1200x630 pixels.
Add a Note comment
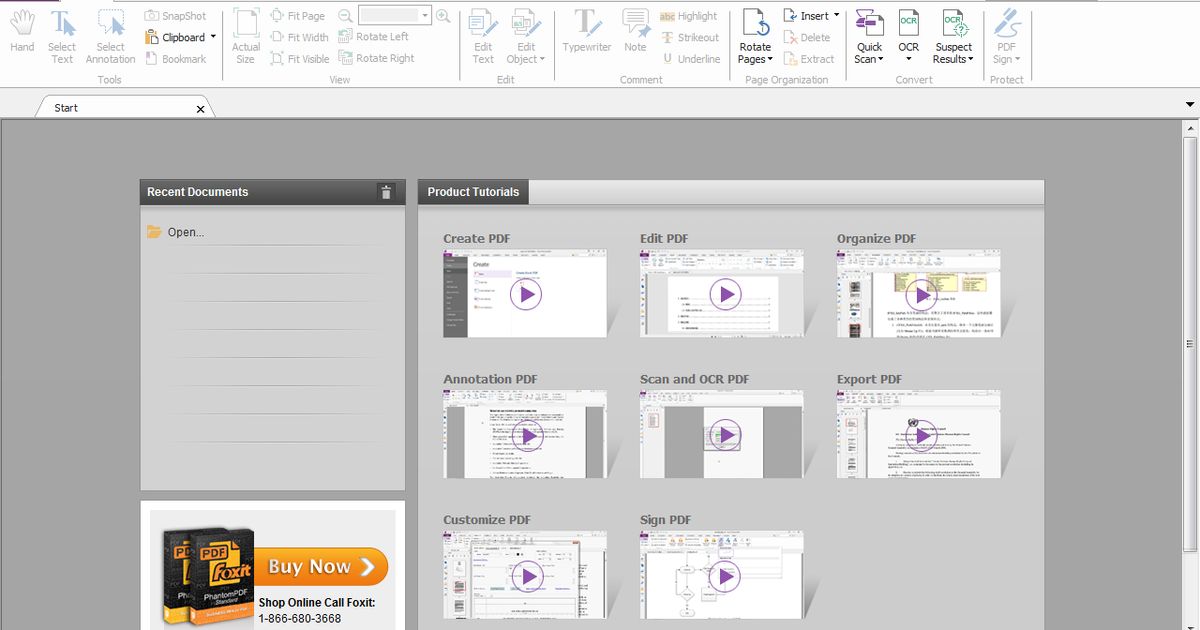[x=635, y=35]
